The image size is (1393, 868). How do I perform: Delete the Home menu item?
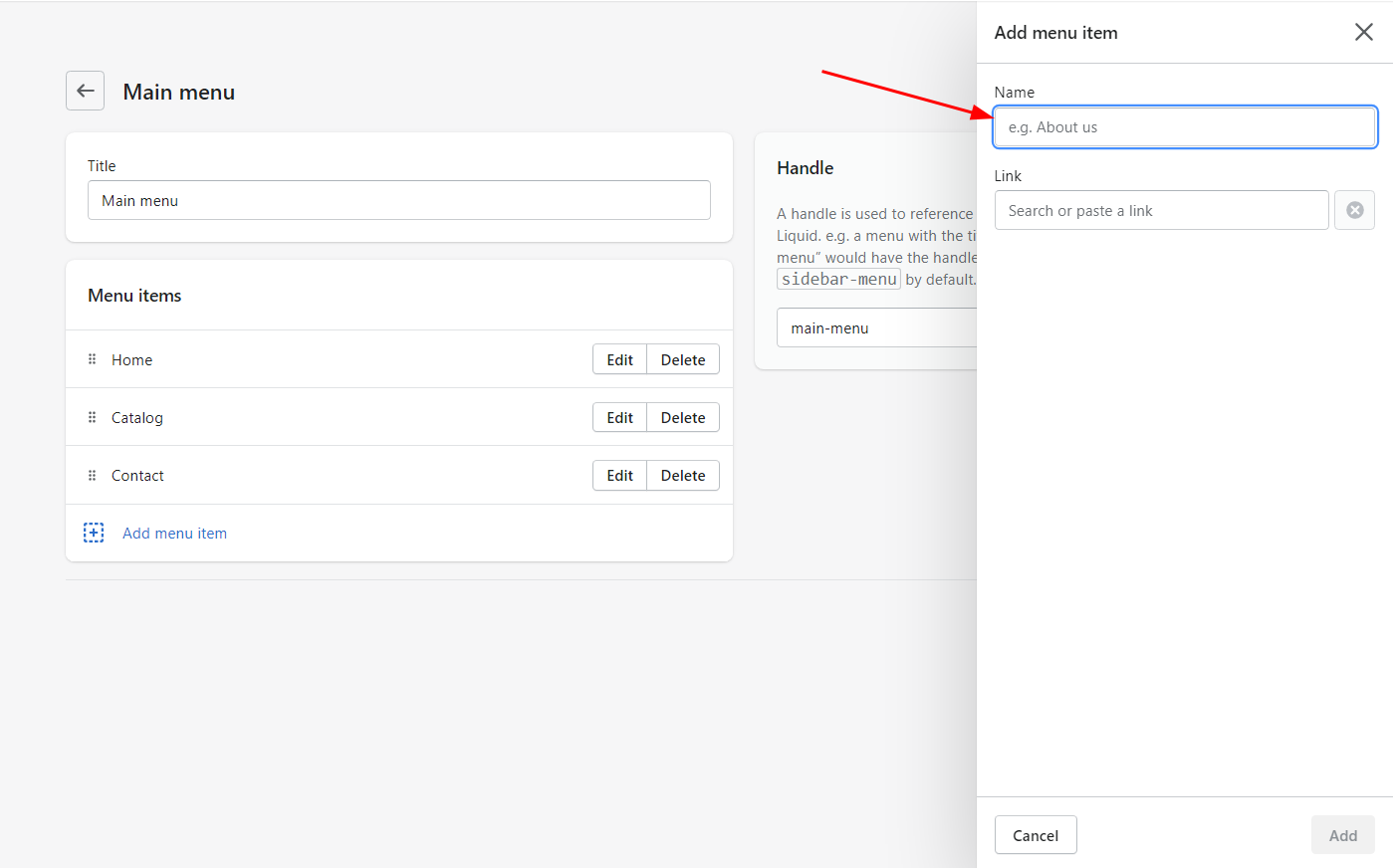682,359
